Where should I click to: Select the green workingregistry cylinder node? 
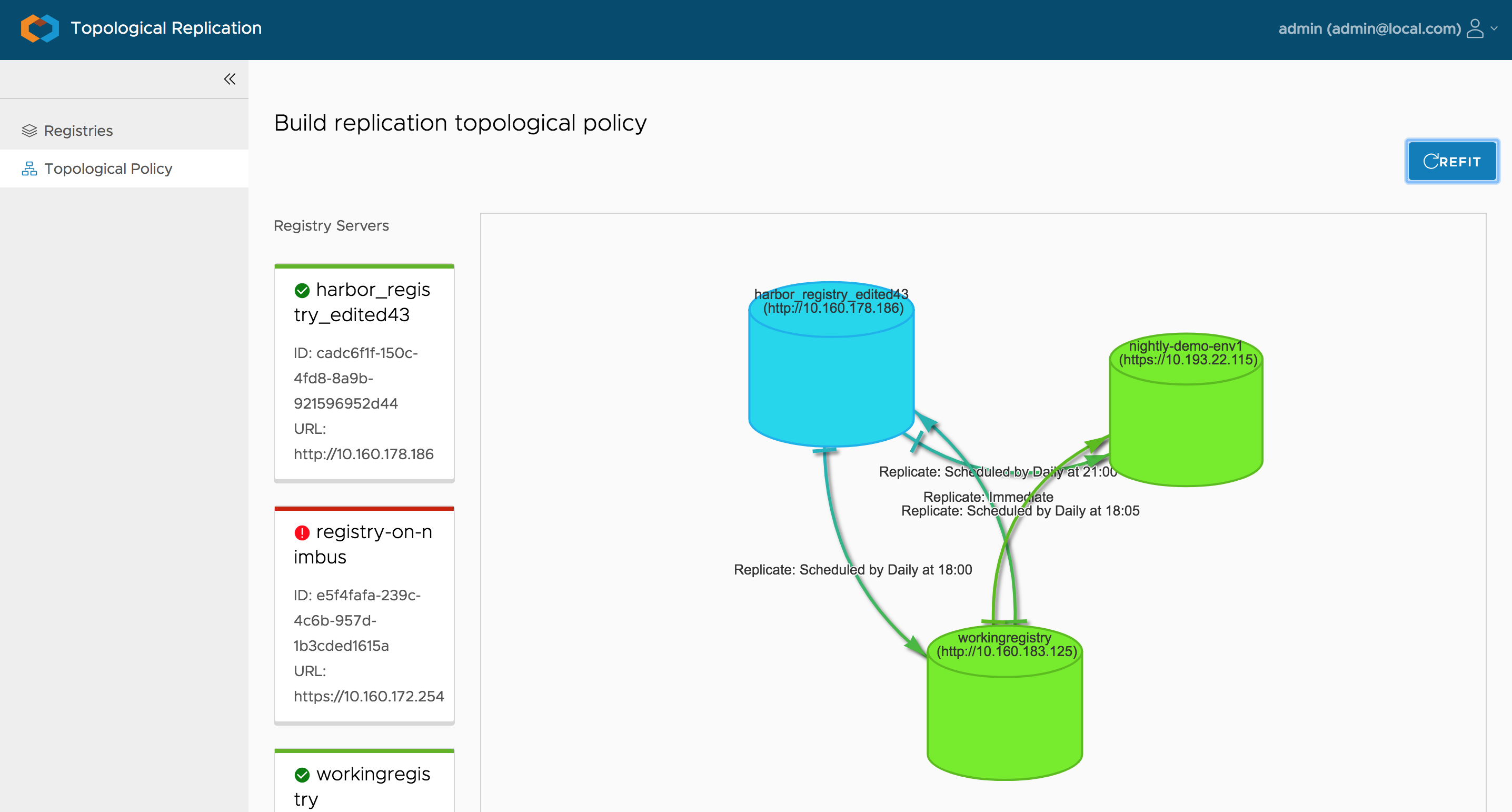[1004, 702]
